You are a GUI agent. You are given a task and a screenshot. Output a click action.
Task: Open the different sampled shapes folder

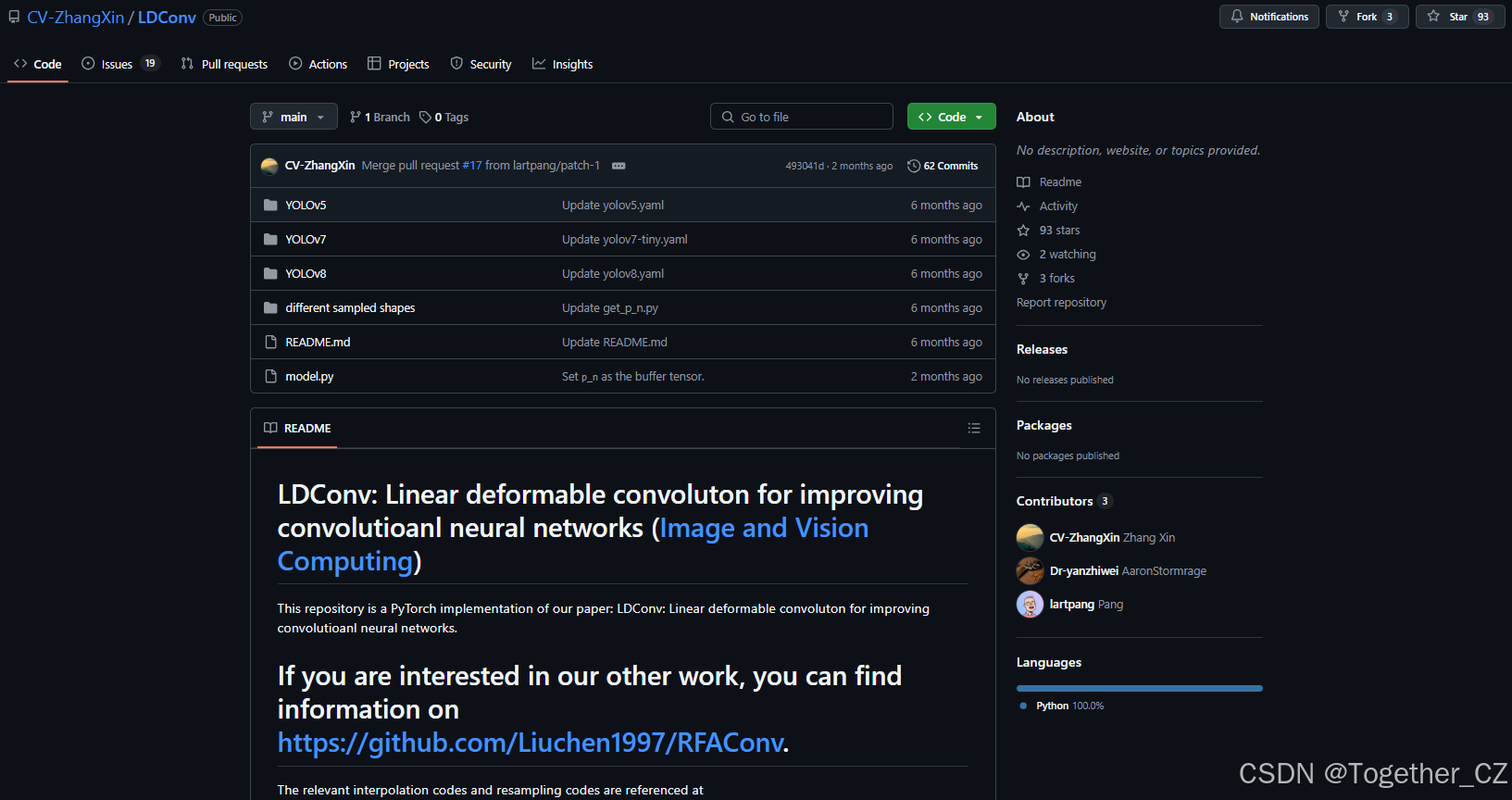pyautogui.click(x=350, y=307)
